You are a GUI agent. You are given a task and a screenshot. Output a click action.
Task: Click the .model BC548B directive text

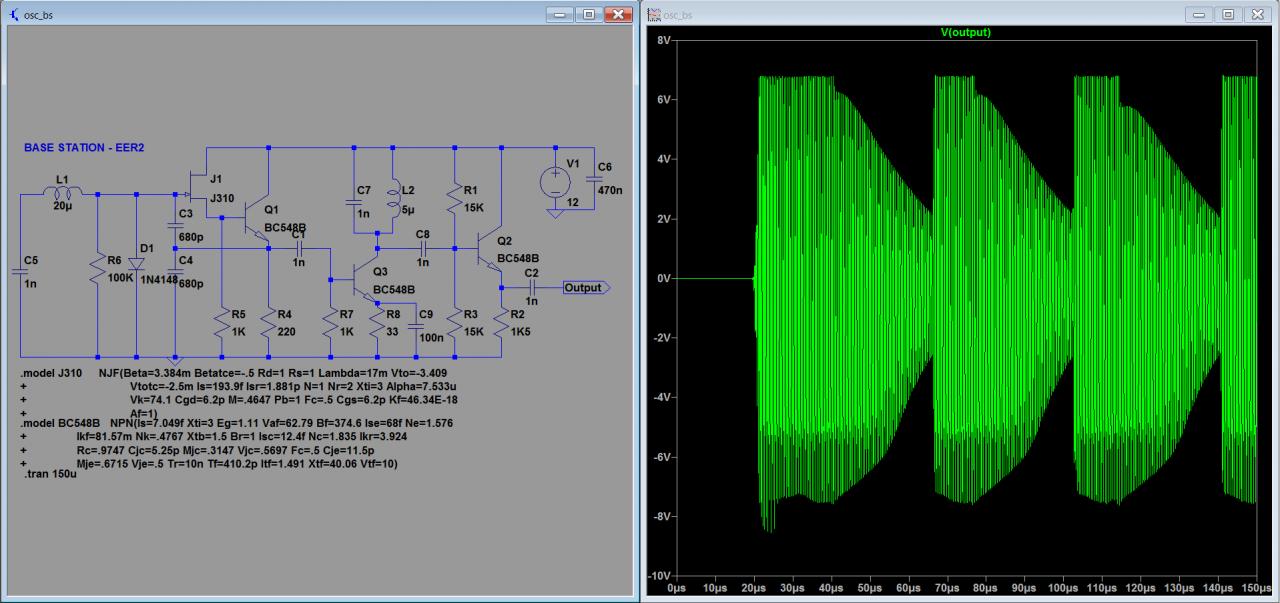tap(60, 425)
